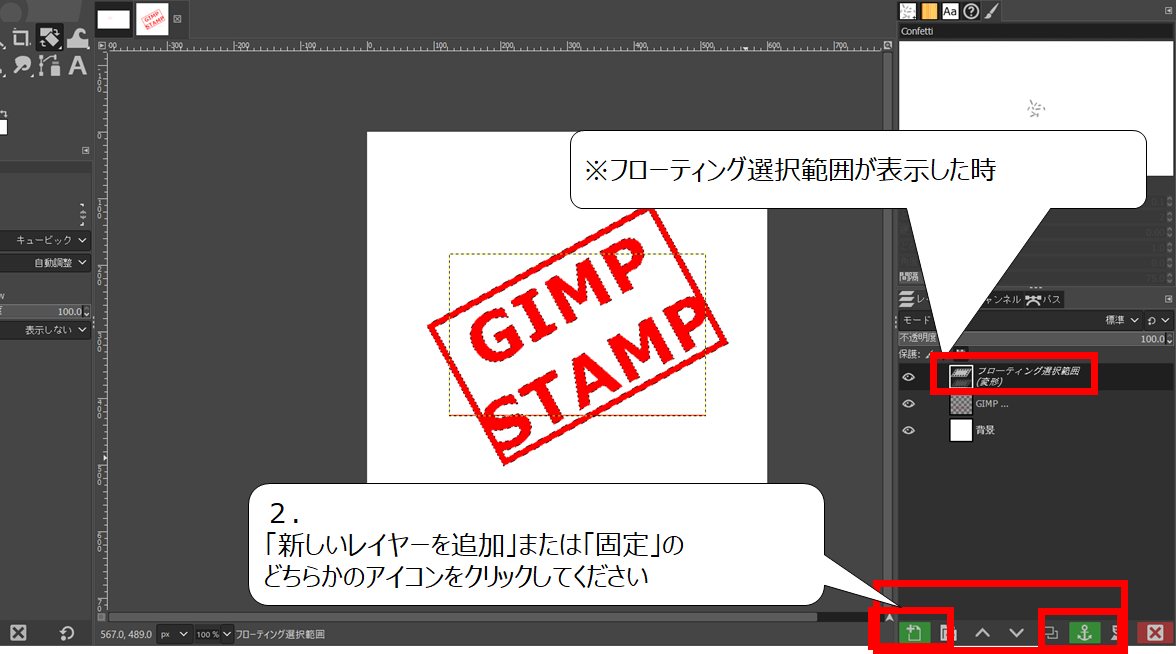Click the reset tool options icon
The image size is (1176, 654).
67,634
